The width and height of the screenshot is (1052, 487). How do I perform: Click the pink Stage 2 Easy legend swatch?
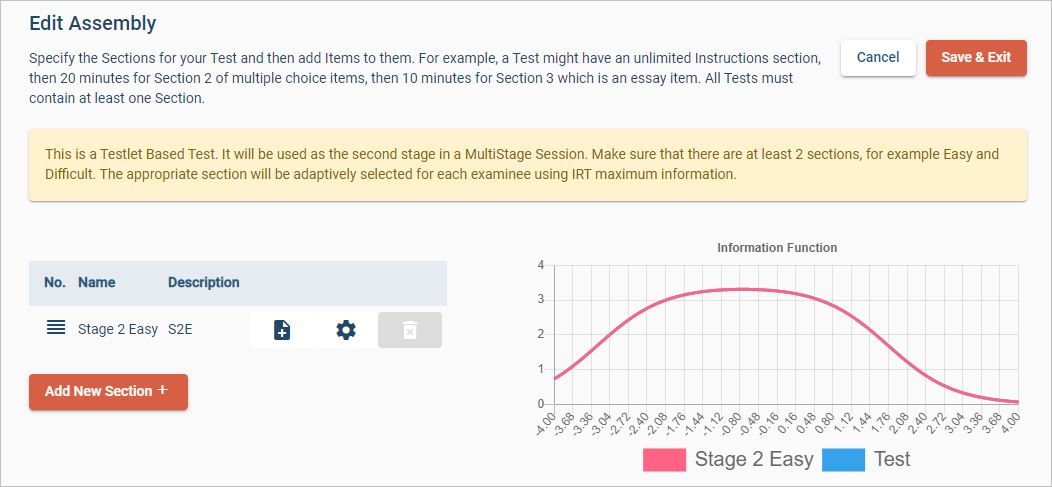click(x=664, y=460)
